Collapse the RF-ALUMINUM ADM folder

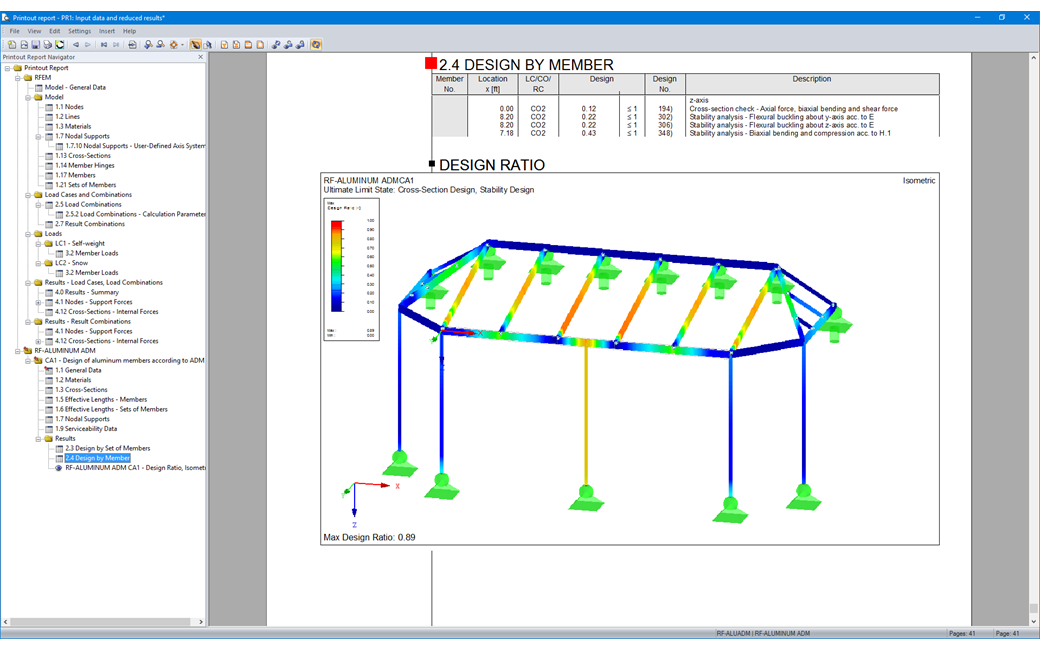[18, 351]
